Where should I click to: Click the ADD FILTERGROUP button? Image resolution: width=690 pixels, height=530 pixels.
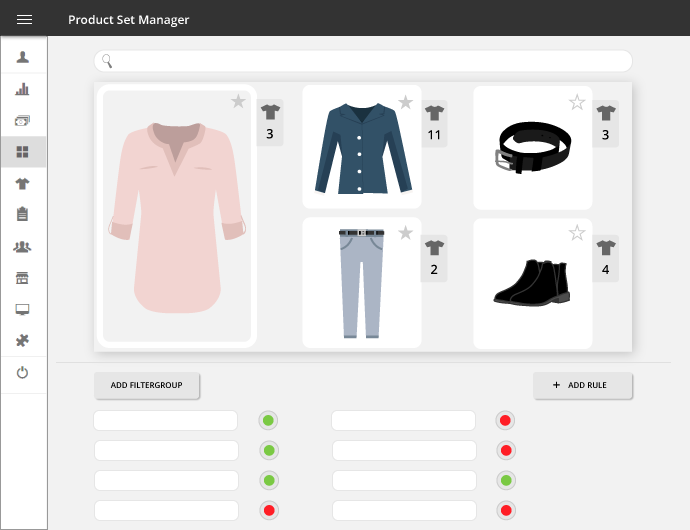coord(147,385)
